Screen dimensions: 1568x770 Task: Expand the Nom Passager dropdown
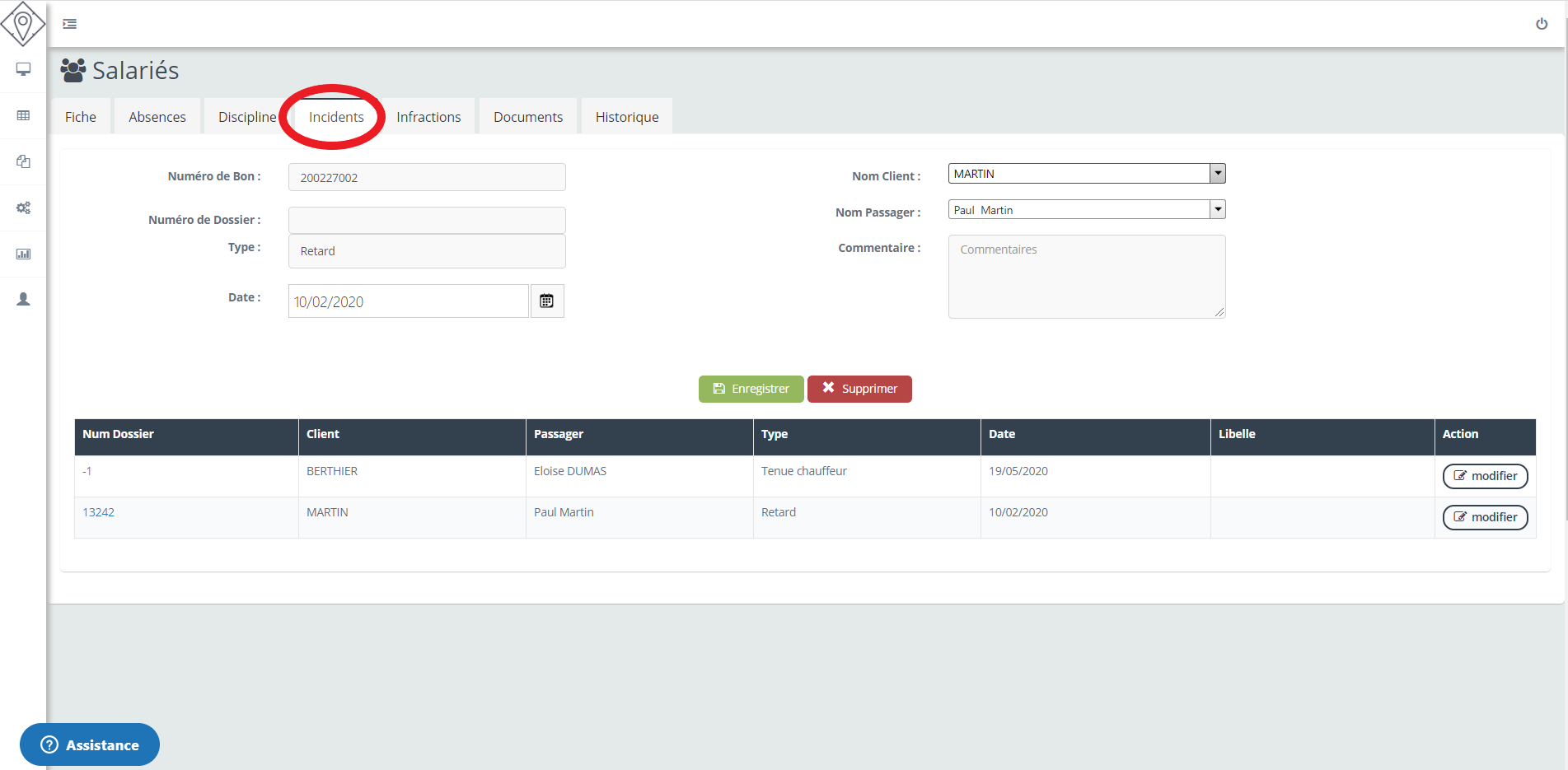click(1217, 210)
